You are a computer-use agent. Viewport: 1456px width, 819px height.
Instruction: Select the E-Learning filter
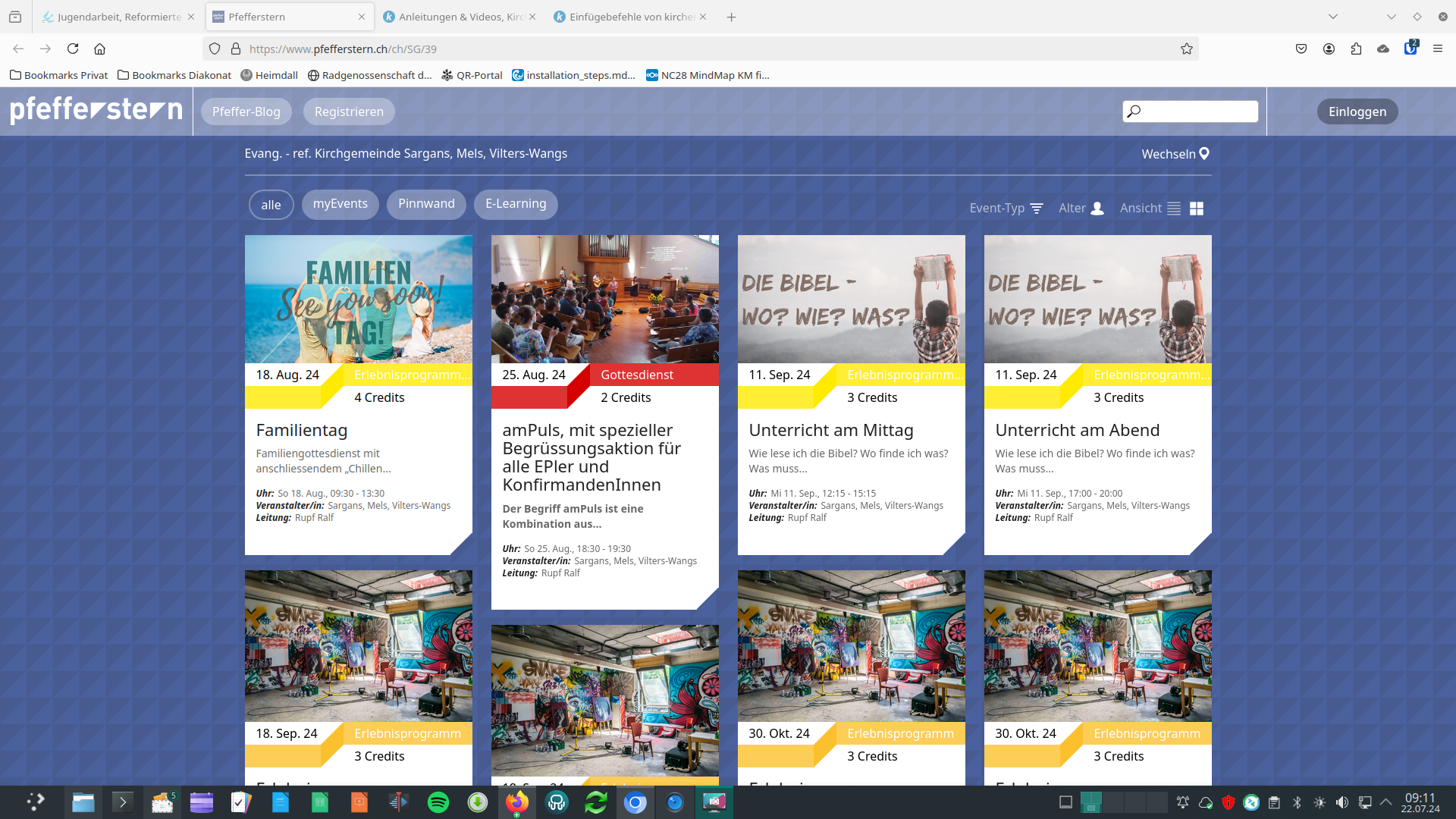[516, 204]
